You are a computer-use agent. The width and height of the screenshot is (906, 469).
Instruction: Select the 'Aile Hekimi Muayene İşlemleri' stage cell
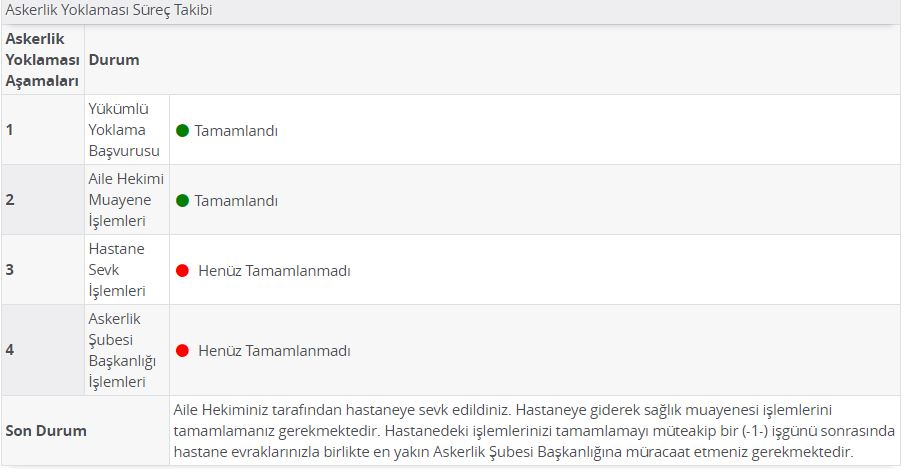point(127,200)
